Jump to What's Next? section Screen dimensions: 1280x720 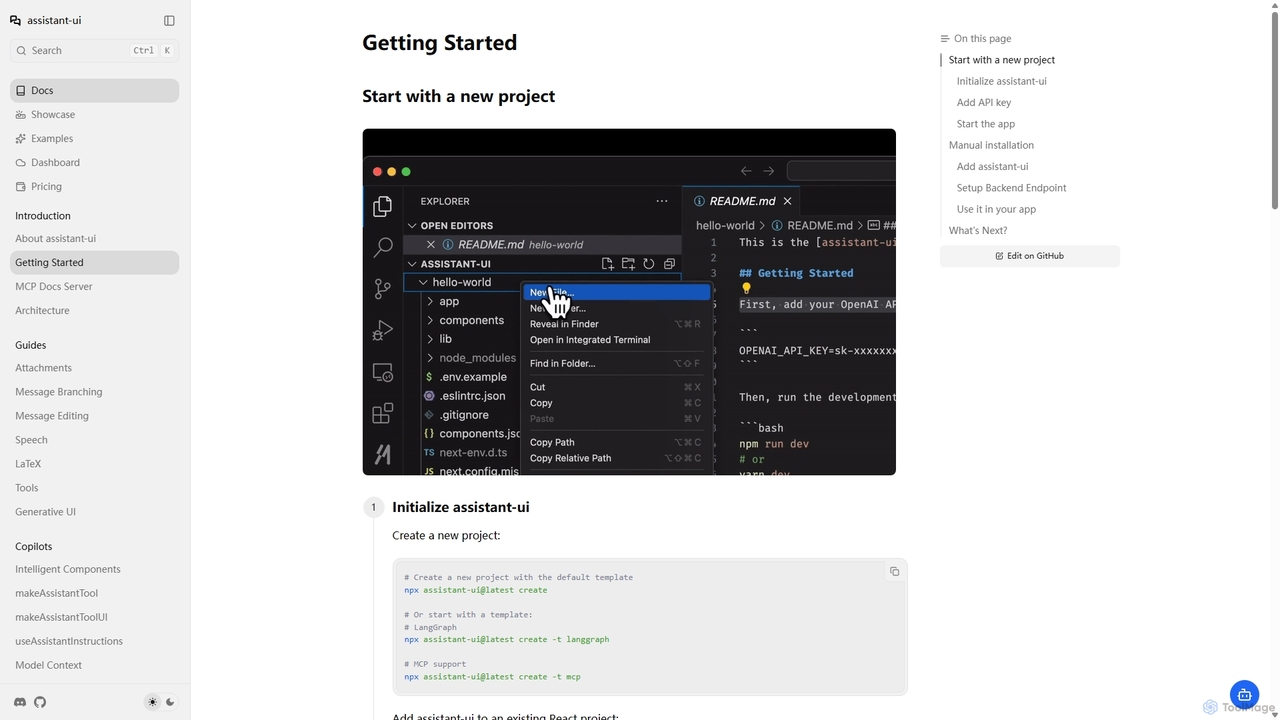pyautogui.click(x=978, y=231)
